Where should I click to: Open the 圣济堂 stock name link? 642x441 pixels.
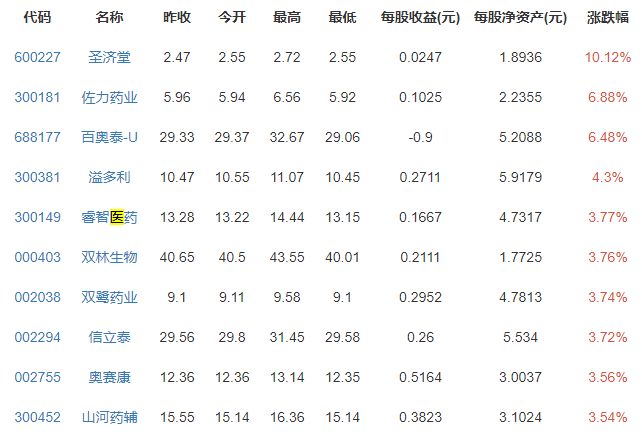tap(109, 57)
